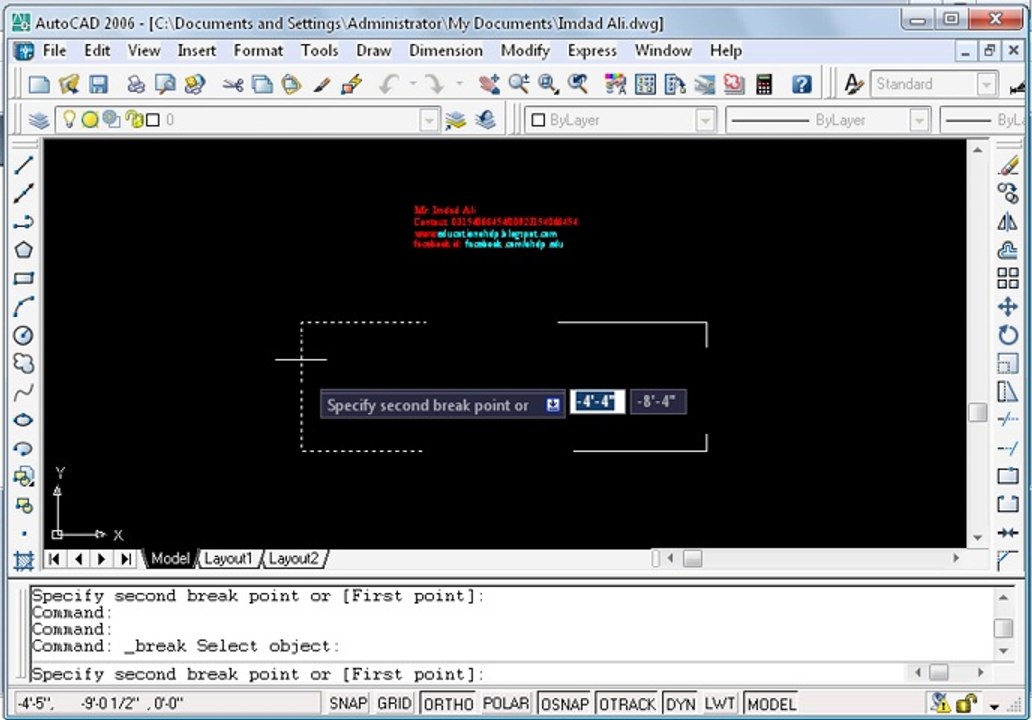The width and height of the screenshot is (1032, 720).
Task: Open the File menu
Action: 54,51
